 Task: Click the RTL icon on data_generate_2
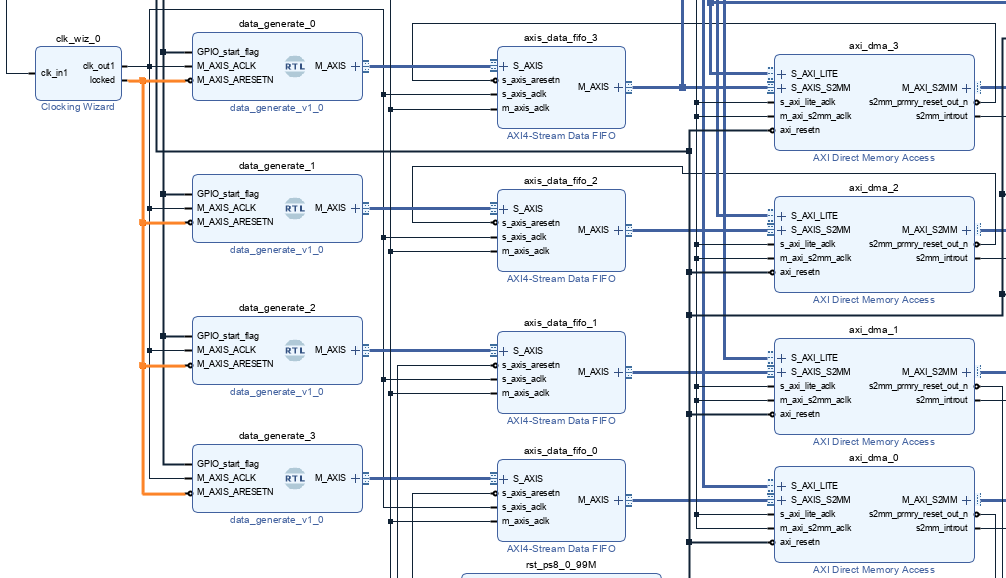pyautogui.click(x=295, y=350)
